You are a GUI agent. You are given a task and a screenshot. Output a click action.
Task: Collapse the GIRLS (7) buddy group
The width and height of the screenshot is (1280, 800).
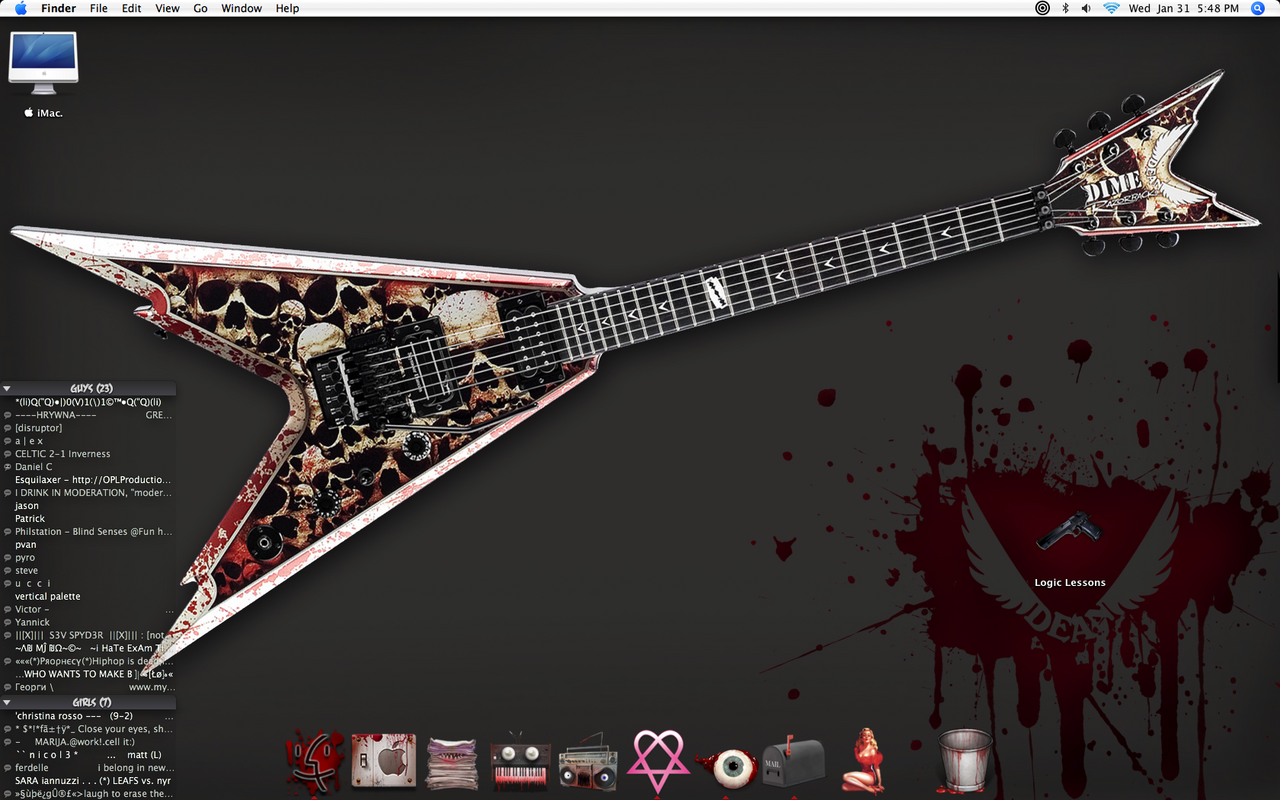point(7,703)
